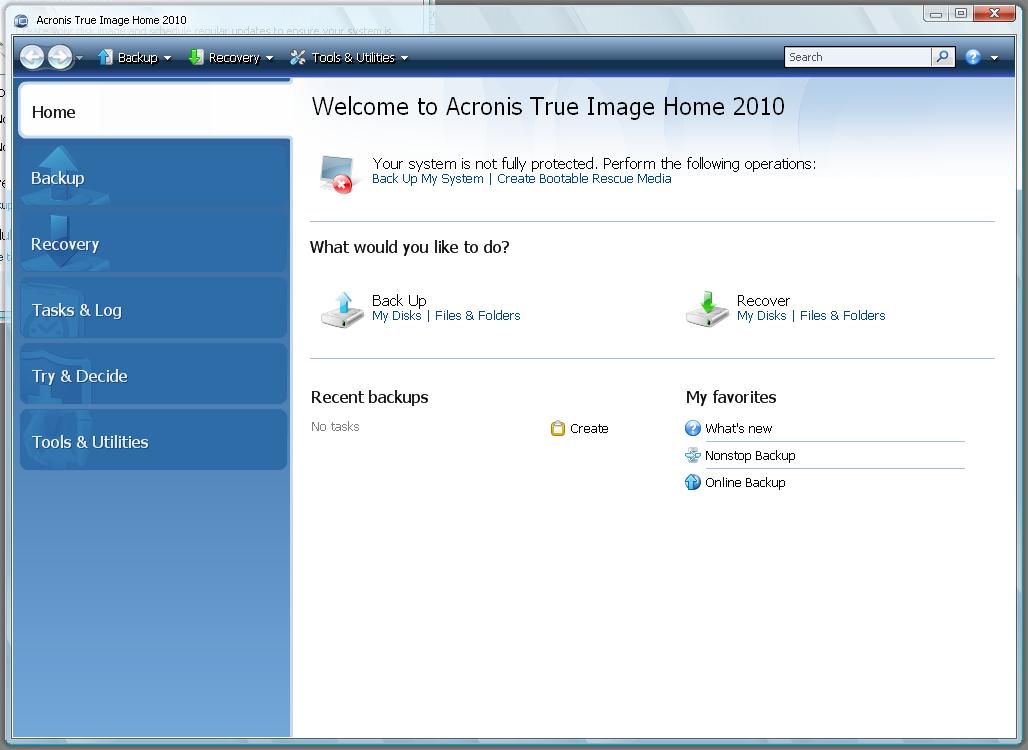Click the search magnifier button
This screenshot has width=1028, height=750.
point(943,57)
